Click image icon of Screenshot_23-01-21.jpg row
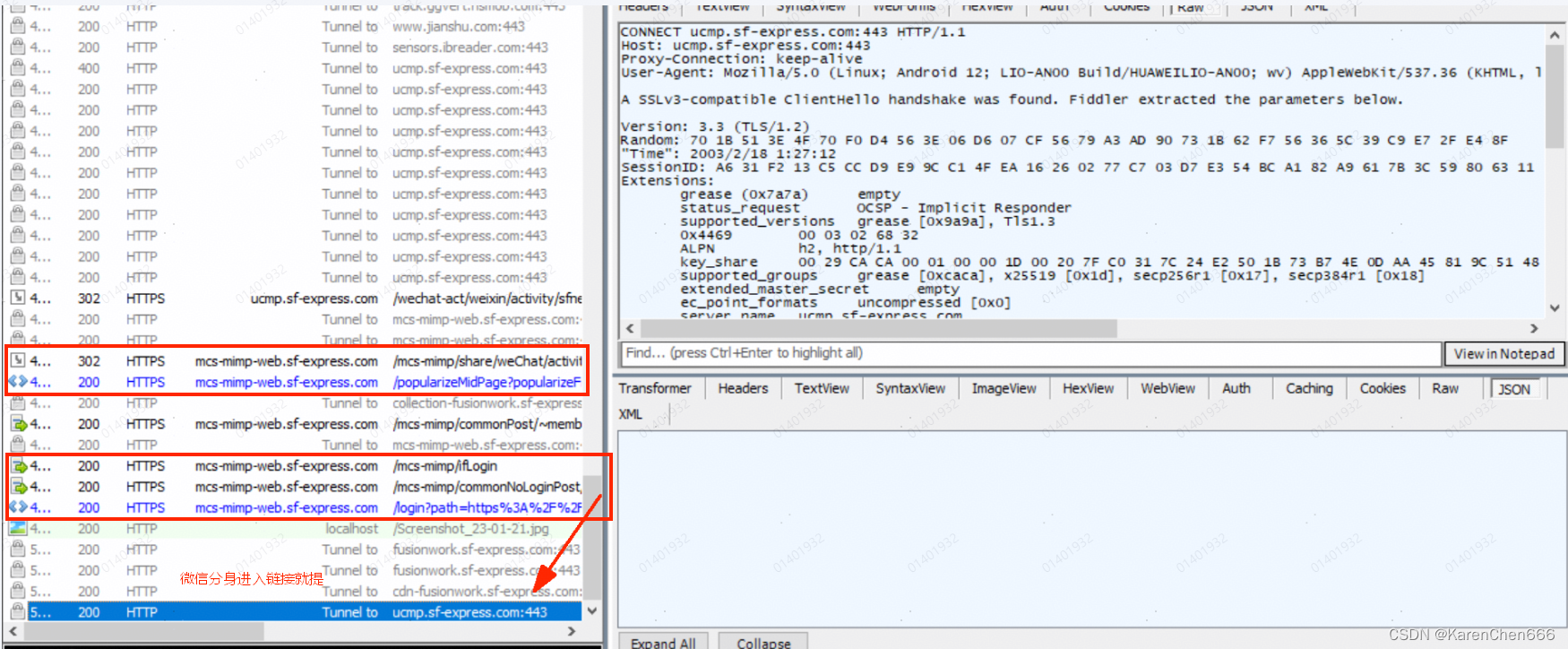The width and height of the screenshot is (1568, 649). click(x=17, y=528)
